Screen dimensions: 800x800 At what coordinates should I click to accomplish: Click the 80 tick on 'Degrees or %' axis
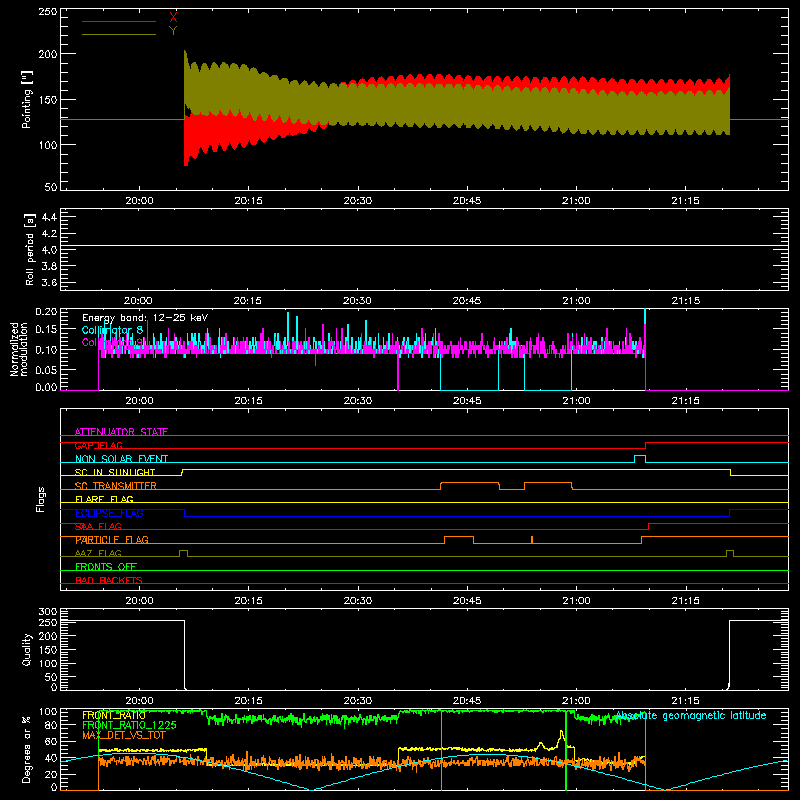click(x=51, y=725)
